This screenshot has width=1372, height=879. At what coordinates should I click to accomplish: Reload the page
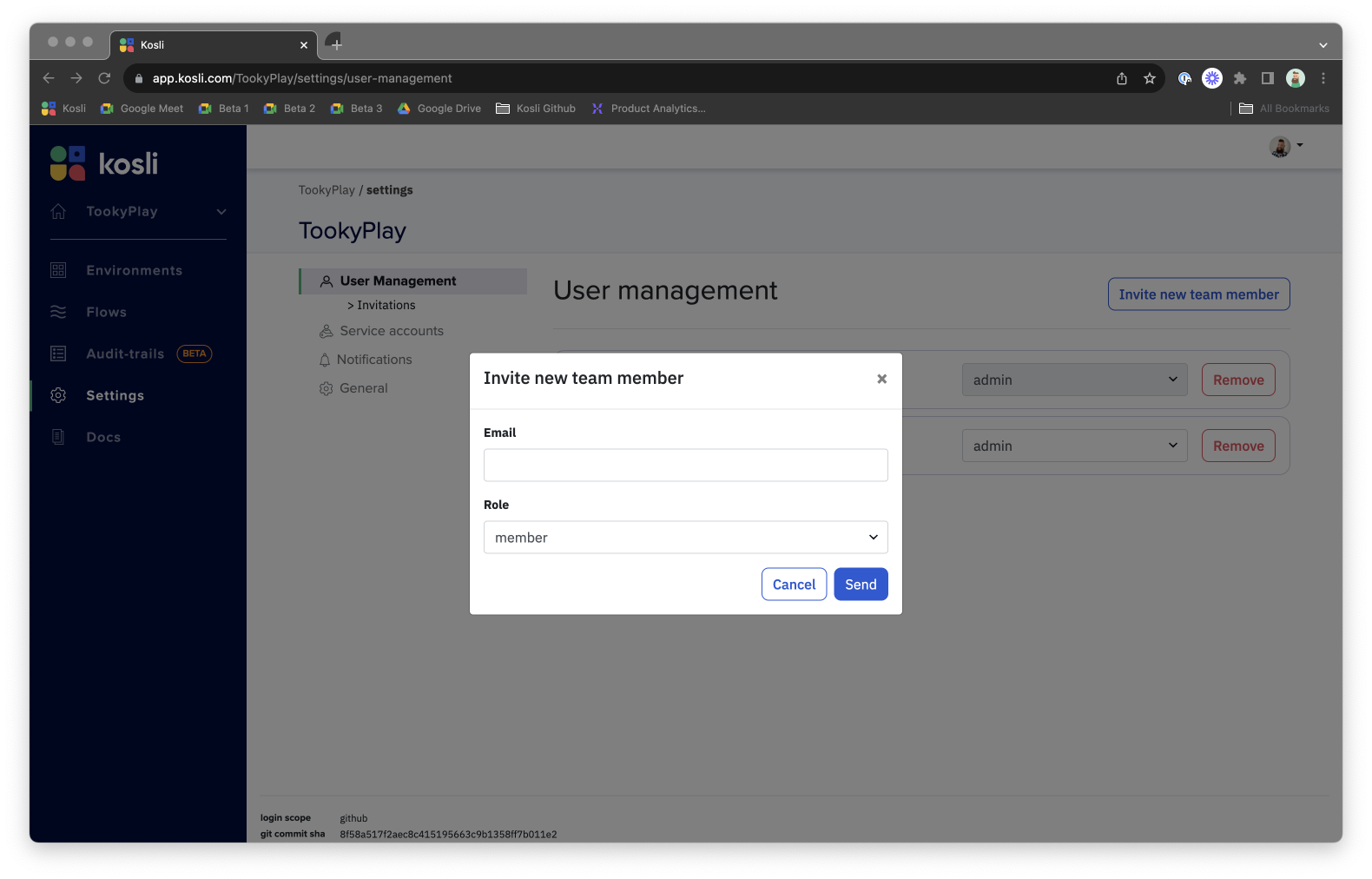104,78
